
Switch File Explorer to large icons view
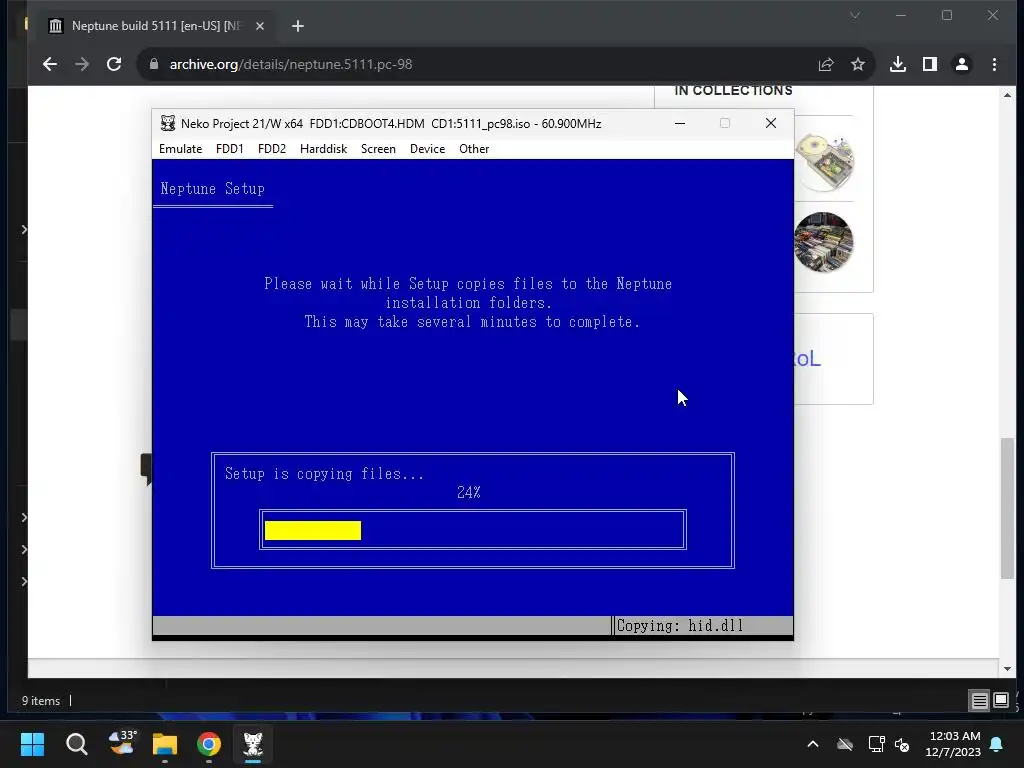pos(1000,701)
